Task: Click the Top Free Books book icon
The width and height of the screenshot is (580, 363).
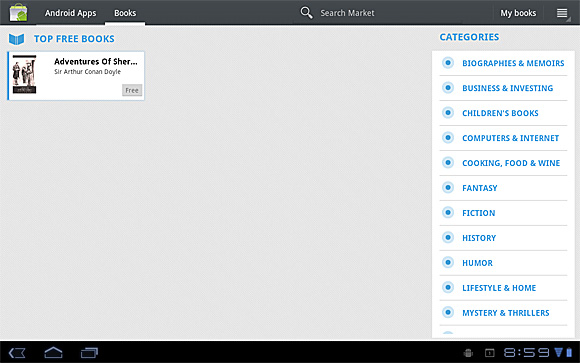Action: [x=17, y=39]
